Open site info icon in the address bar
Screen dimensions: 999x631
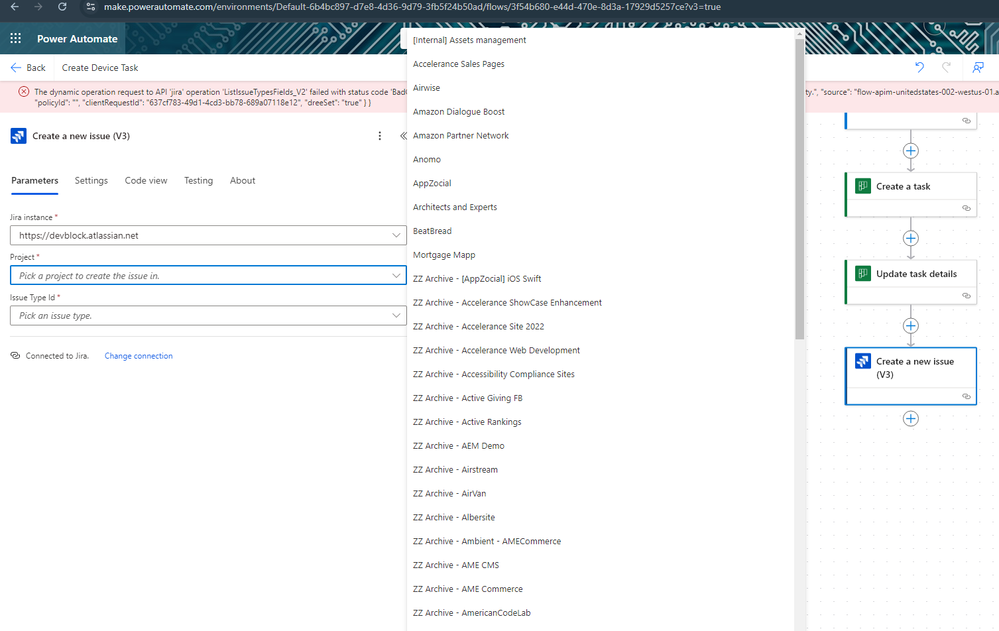click(x=90, y=6)
